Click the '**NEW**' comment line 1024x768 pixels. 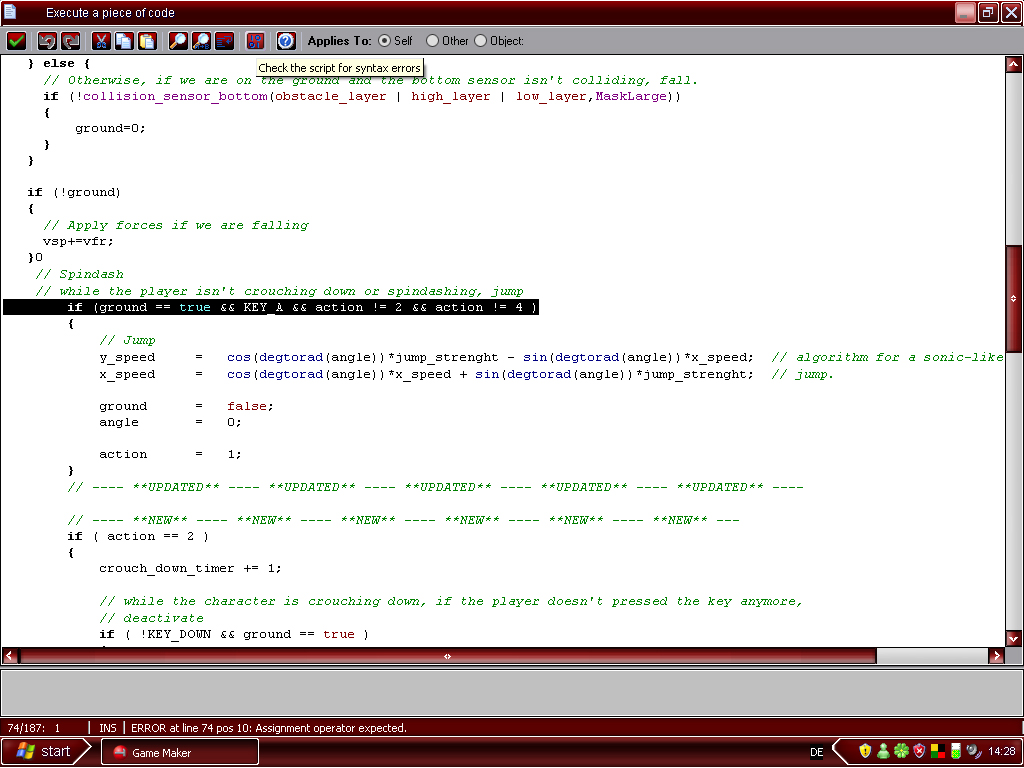(404, 520)
